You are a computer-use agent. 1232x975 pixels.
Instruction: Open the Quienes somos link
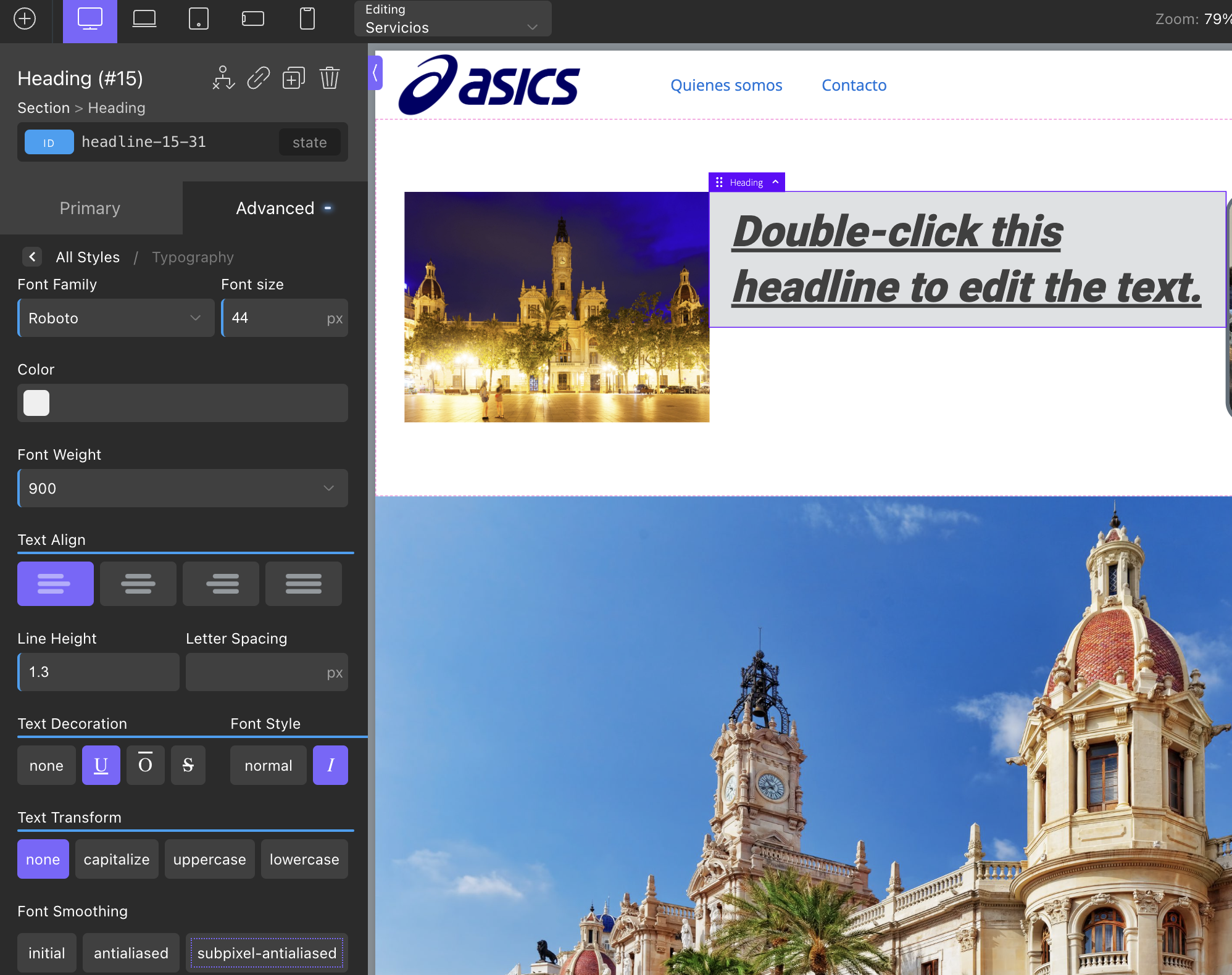click(x=726, y=85)
